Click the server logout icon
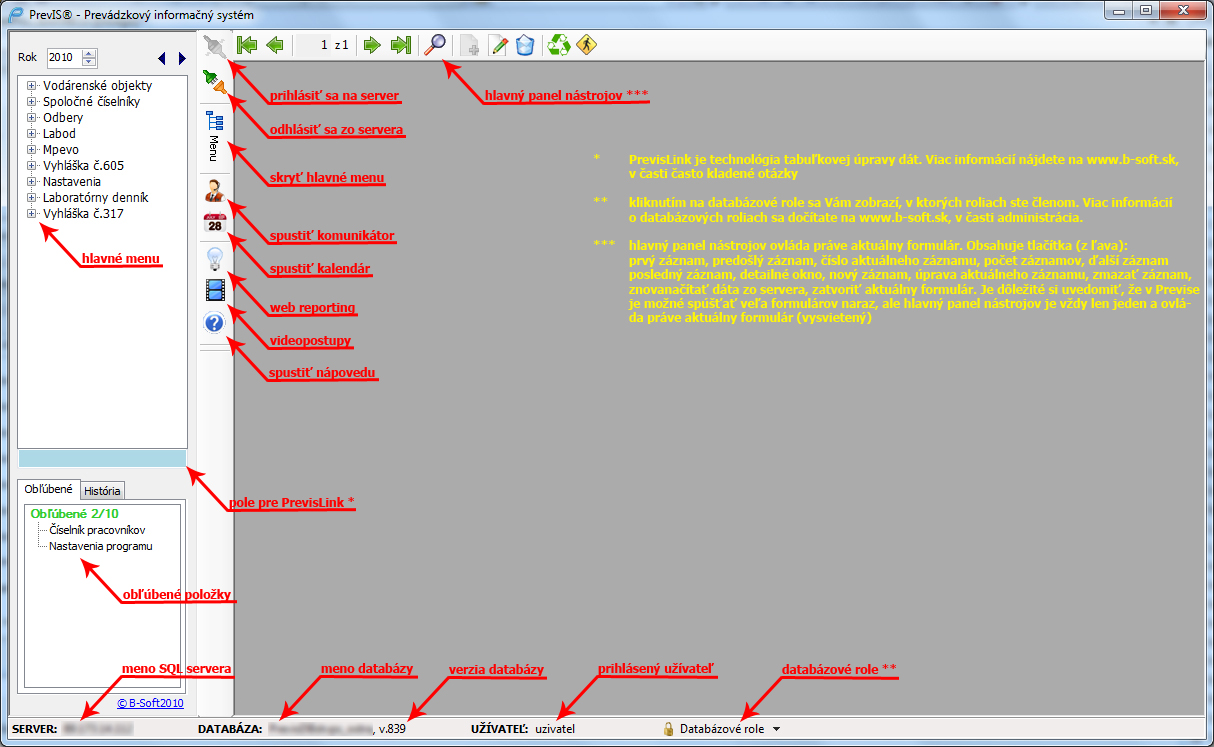Image resolution: width=1214 pixels, height=747 pixels. (x=215, y=86)
